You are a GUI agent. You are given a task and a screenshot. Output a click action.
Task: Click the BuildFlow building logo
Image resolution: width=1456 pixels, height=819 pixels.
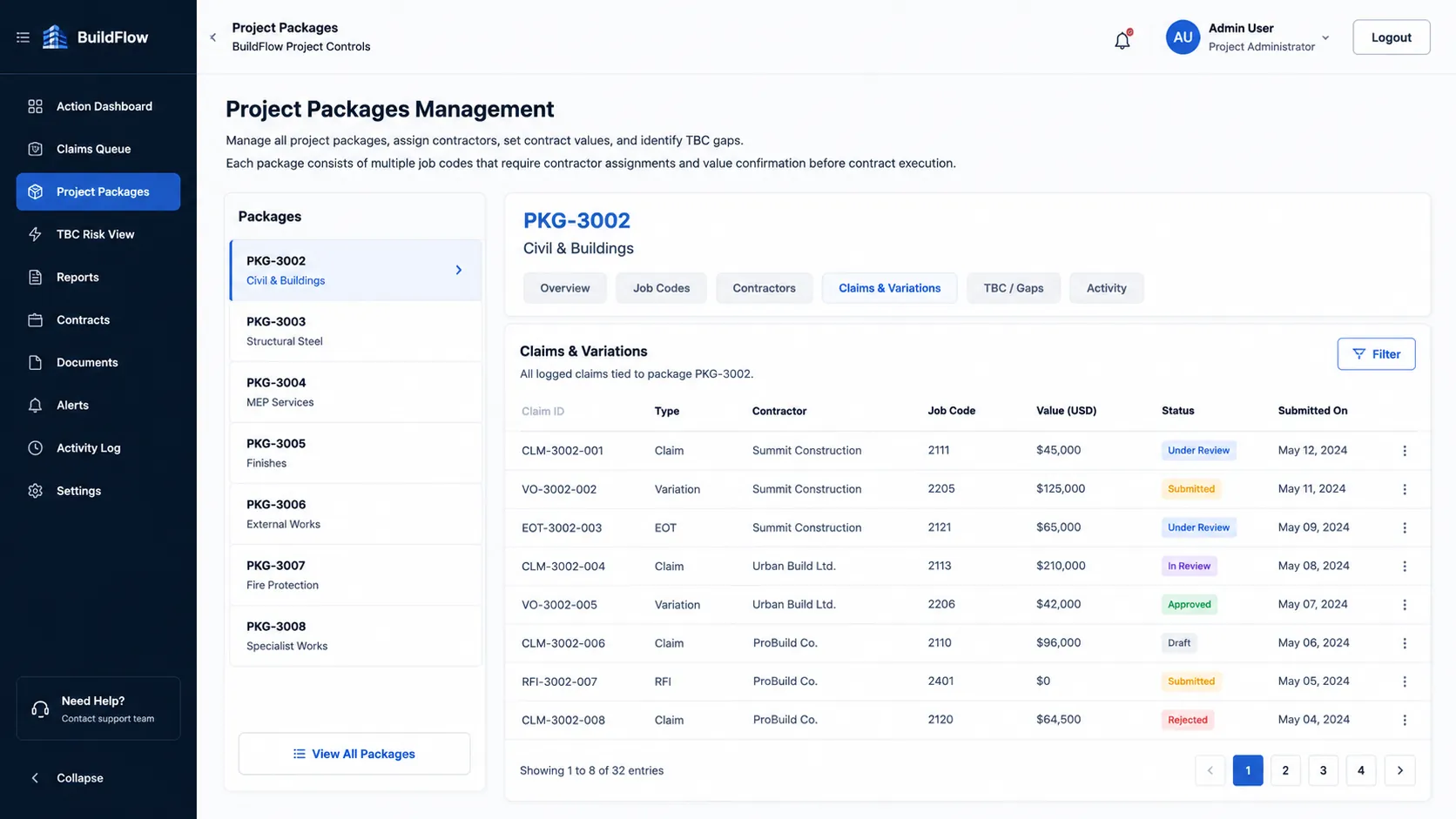pyautogui.click(x=55, y=37)
